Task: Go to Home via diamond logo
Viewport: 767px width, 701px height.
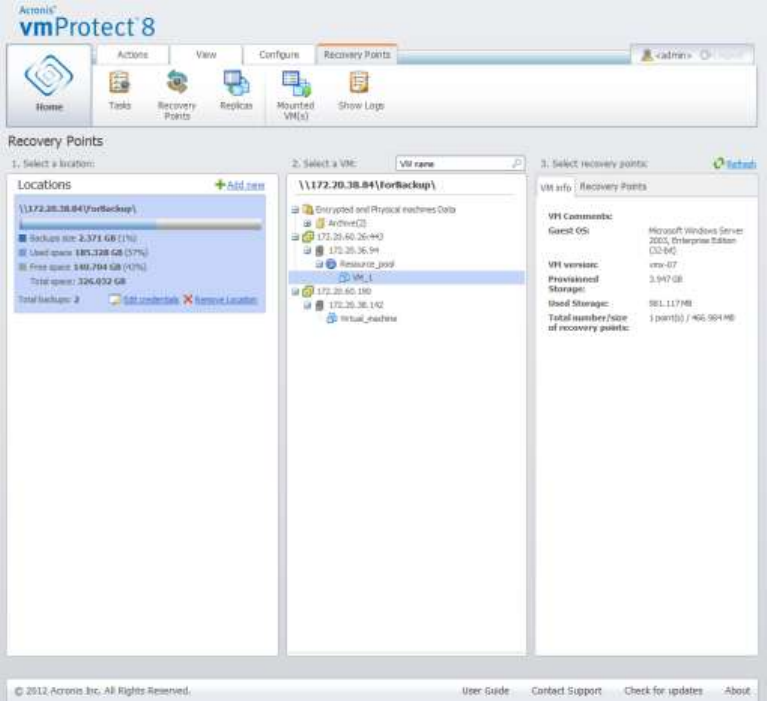Action: (49, 76)
